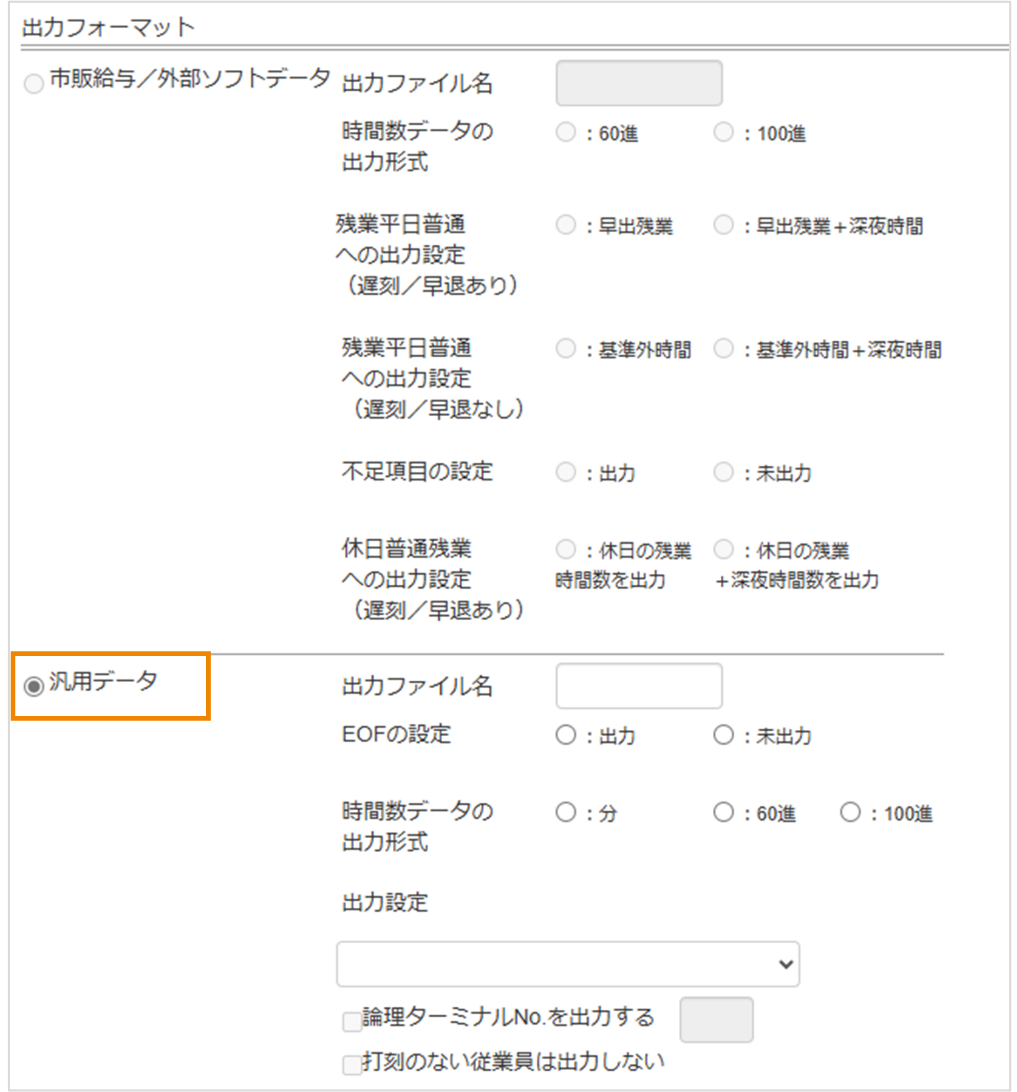The image size is (1017, 1092).
Task: Enable the 論理ターミナルNo.を出力する checkbox
Action: 350,1020
